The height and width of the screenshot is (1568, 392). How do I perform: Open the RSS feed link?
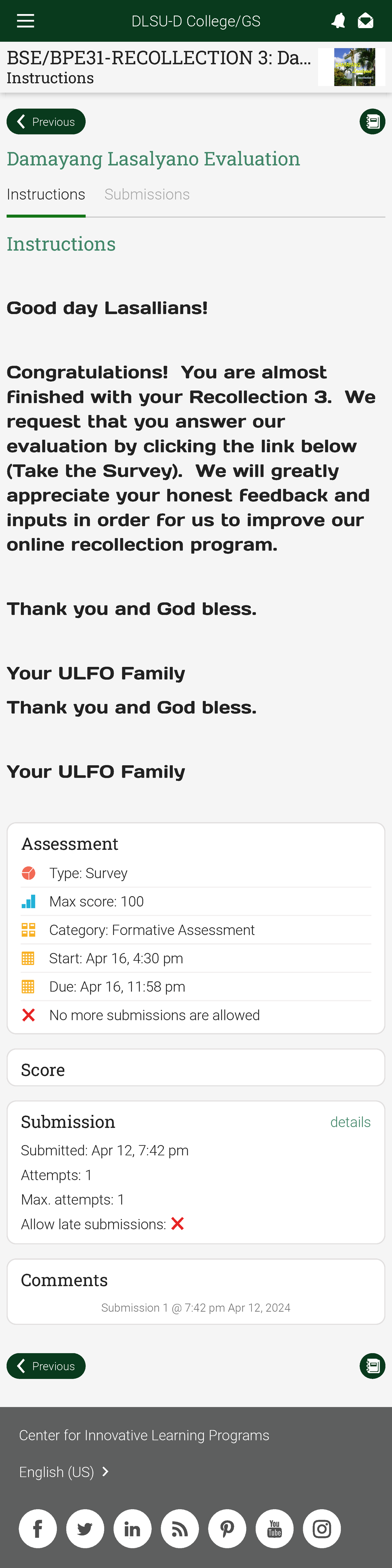[180, 1528]
